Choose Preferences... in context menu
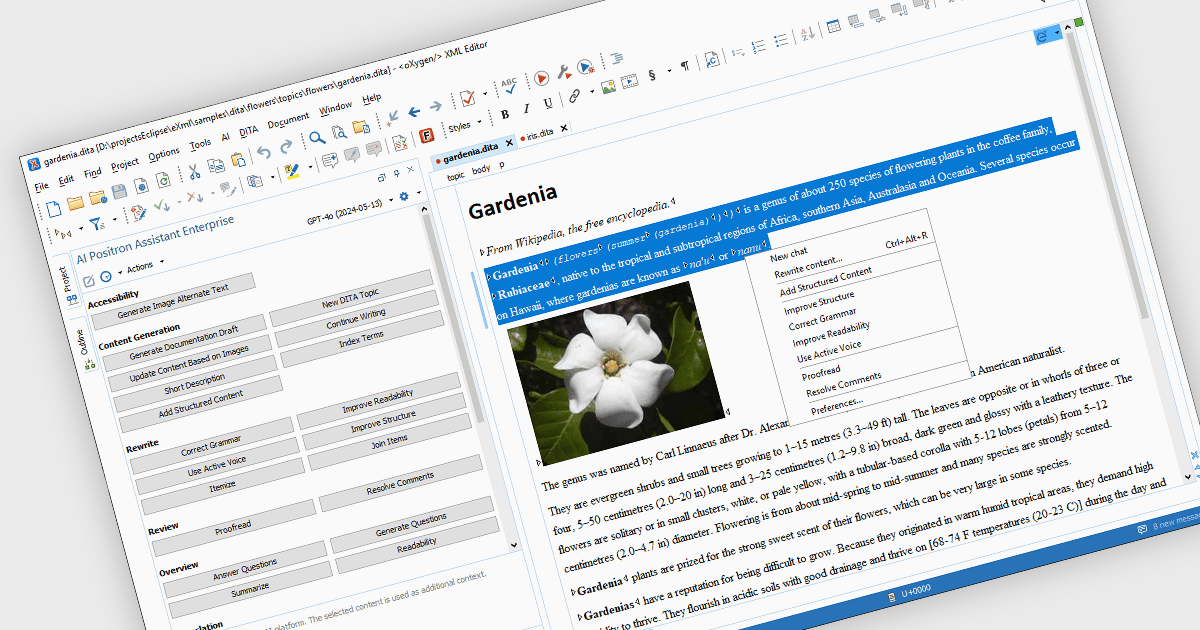This screenshot has width=1200, height=630. (837, 405)
